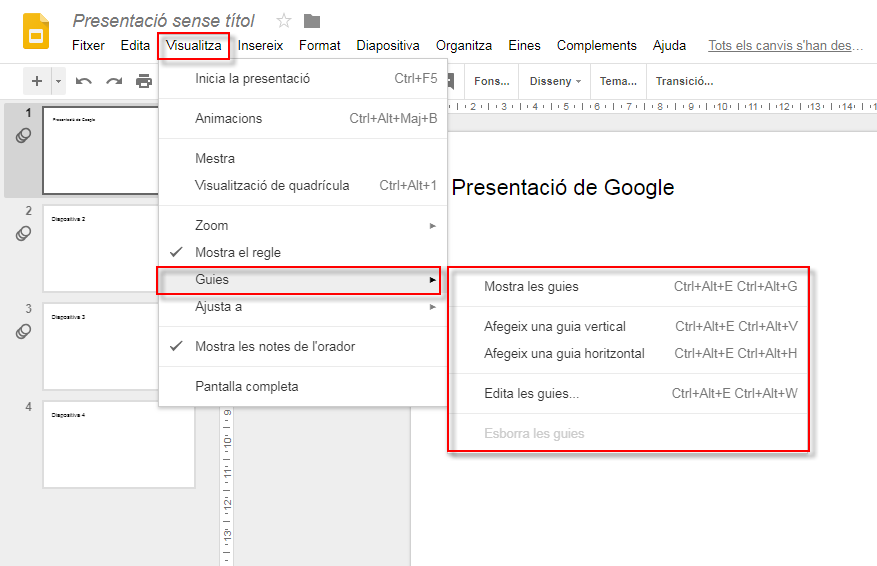The height and width of the screenshot is (566, 877).
Task: Click the presentation title 'Presentació sense títol'
Action: [x=163, y=21]
